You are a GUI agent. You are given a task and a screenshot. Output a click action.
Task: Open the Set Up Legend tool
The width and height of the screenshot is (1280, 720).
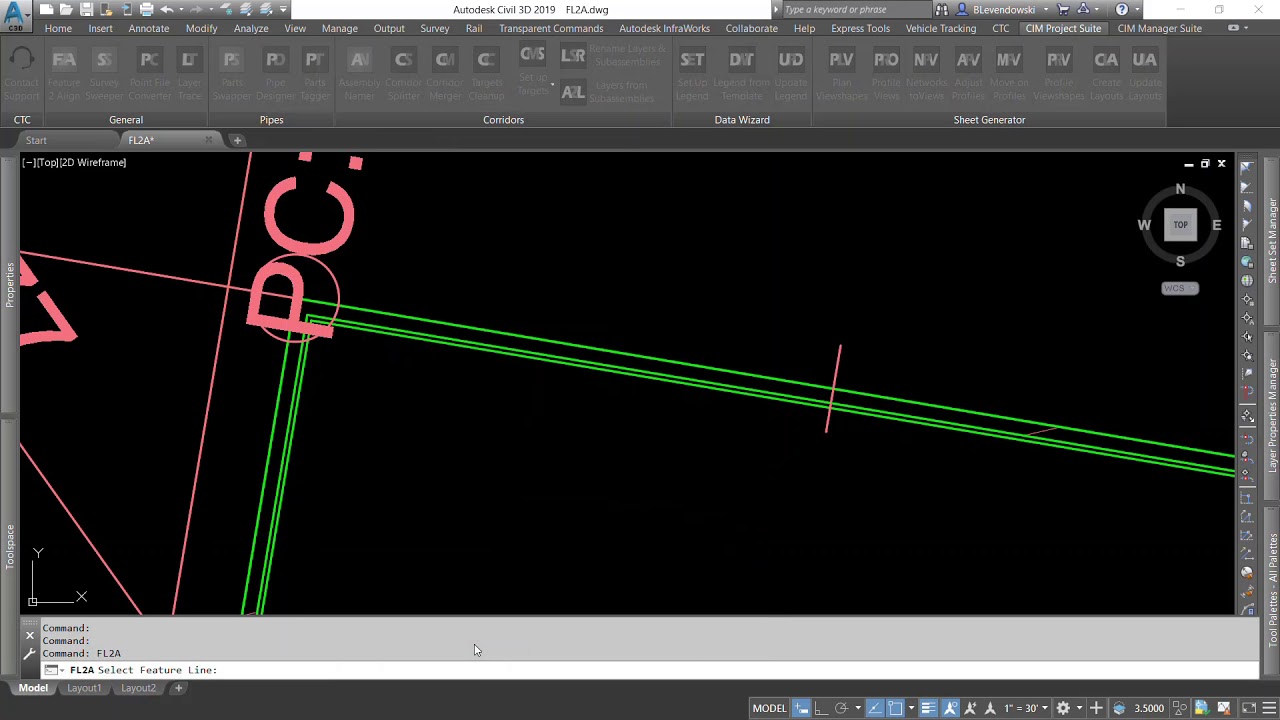pos(692,75)
